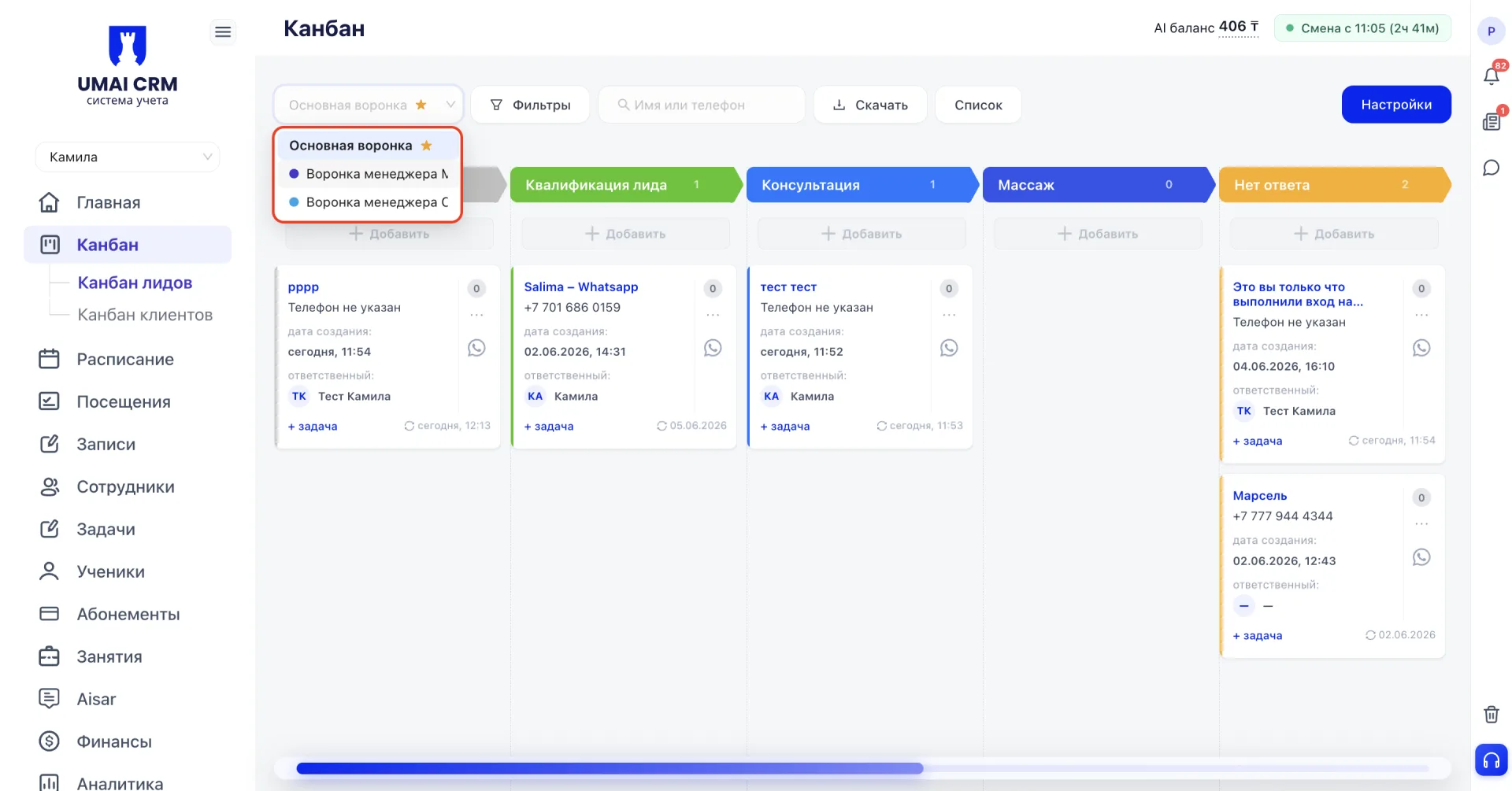Click the Квалификация лида stage header
1512x791 pixels.
pos(626,185)
